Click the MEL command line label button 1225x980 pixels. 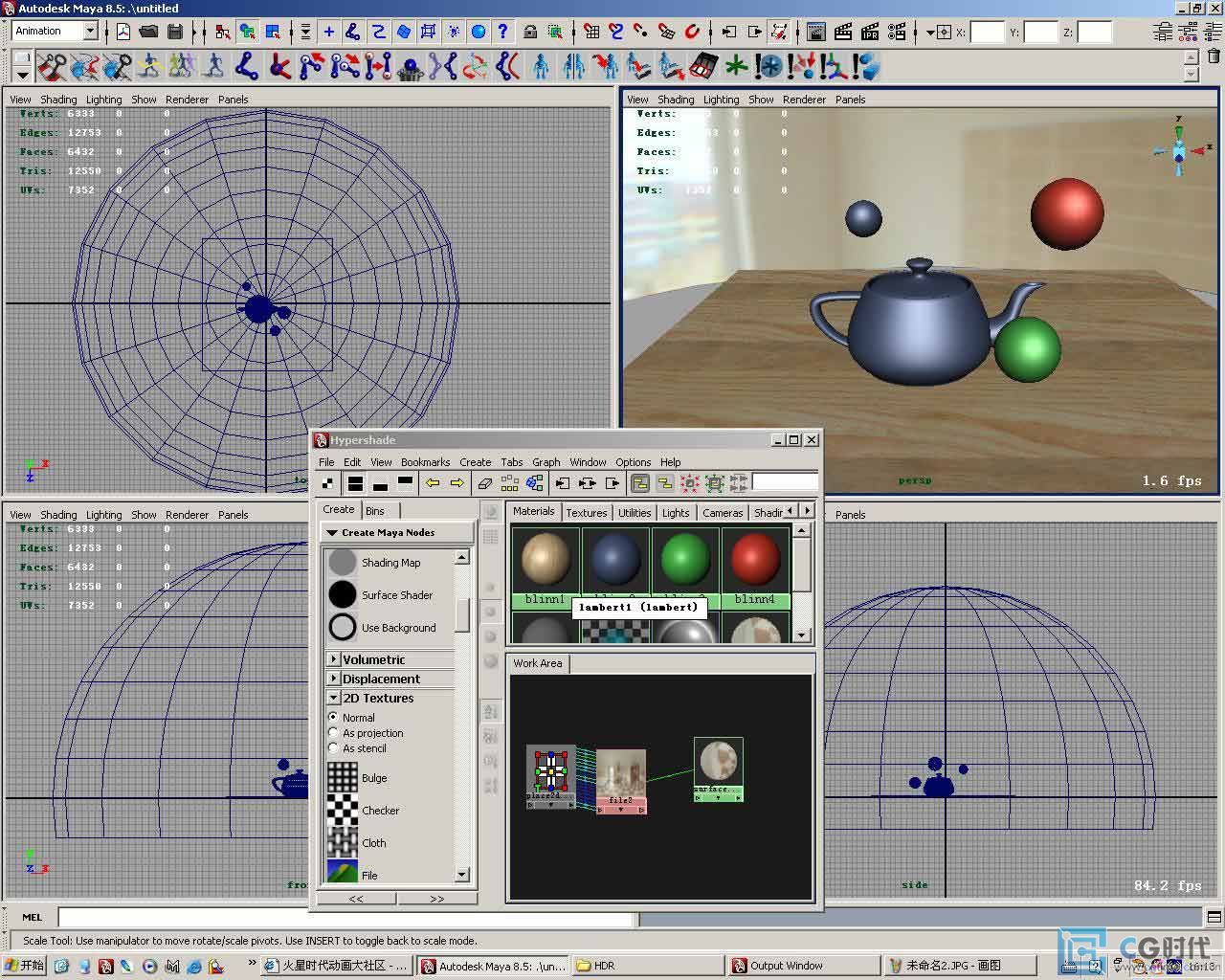tap(31, 917)
